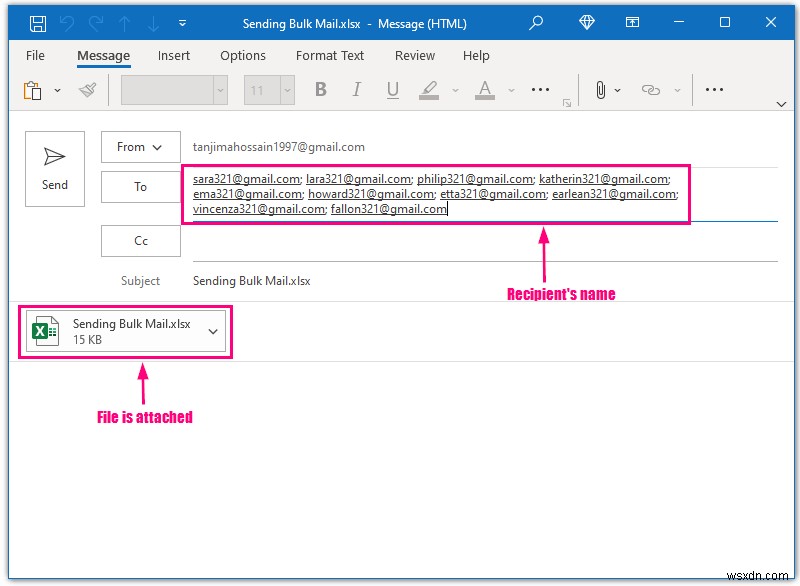The height and width of the screenshot is (586, 800).
Task: Click the Send button
Action: (x=54, y=168)
